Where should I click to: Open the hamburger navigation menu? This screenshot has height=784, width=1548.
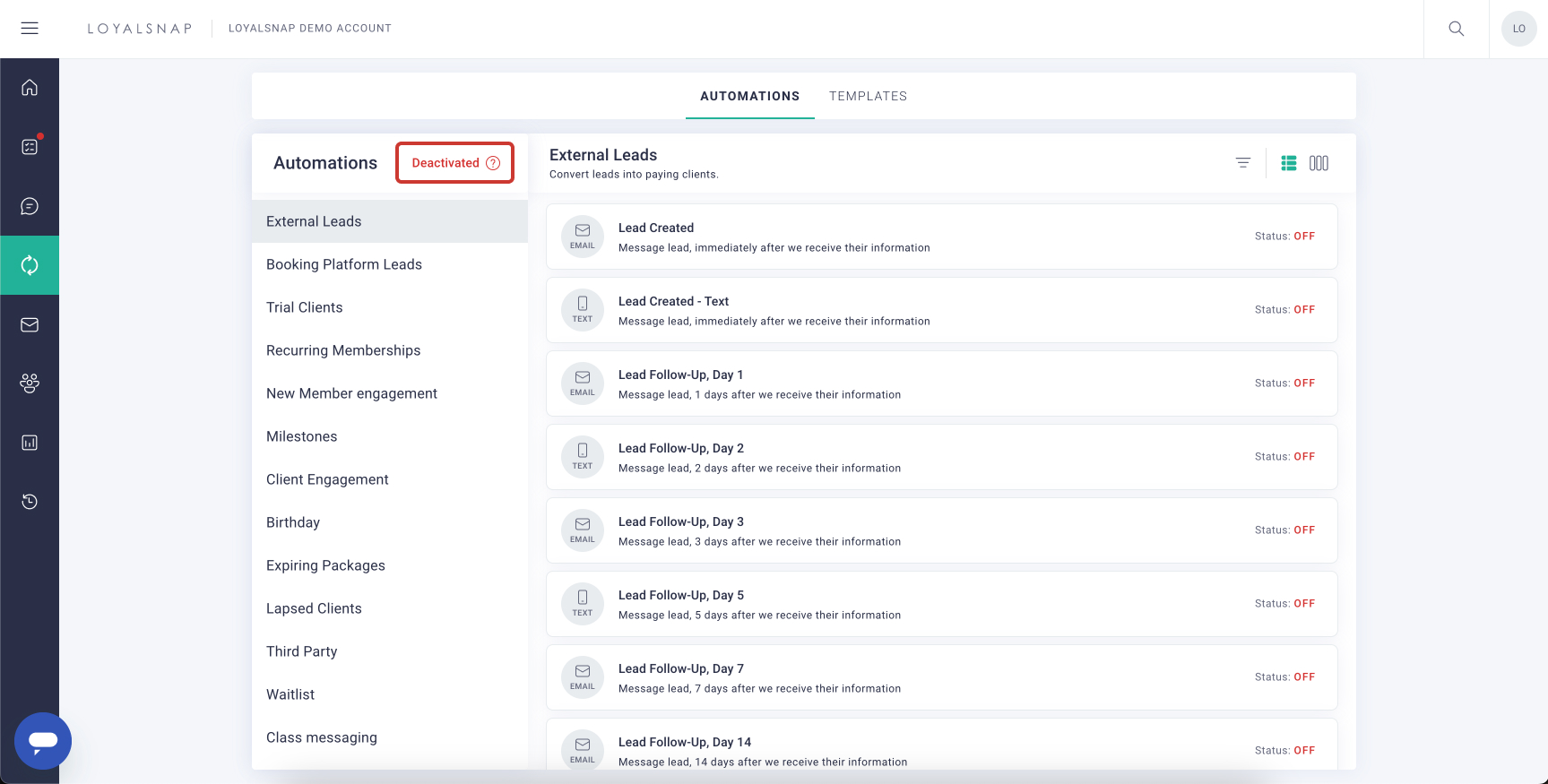[30, 29]
